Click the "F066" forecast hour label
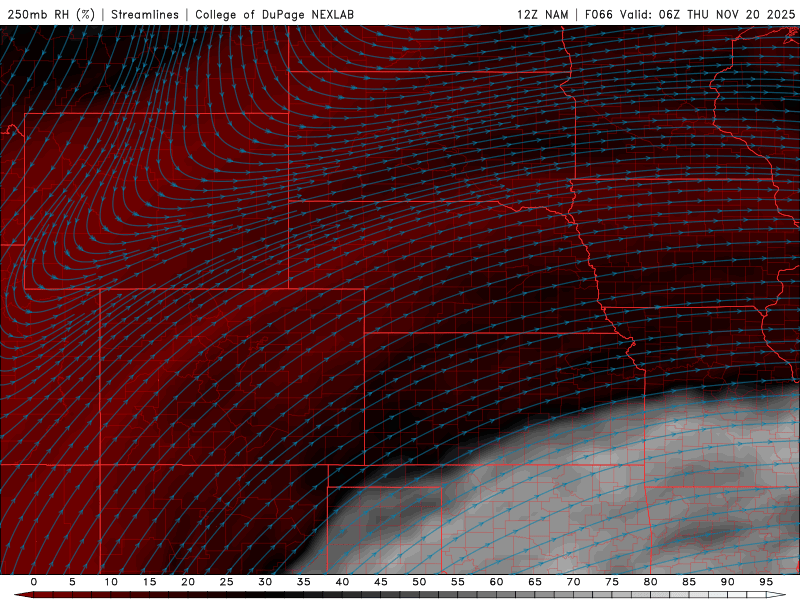800x600 pixels. [x=598, y=14]
